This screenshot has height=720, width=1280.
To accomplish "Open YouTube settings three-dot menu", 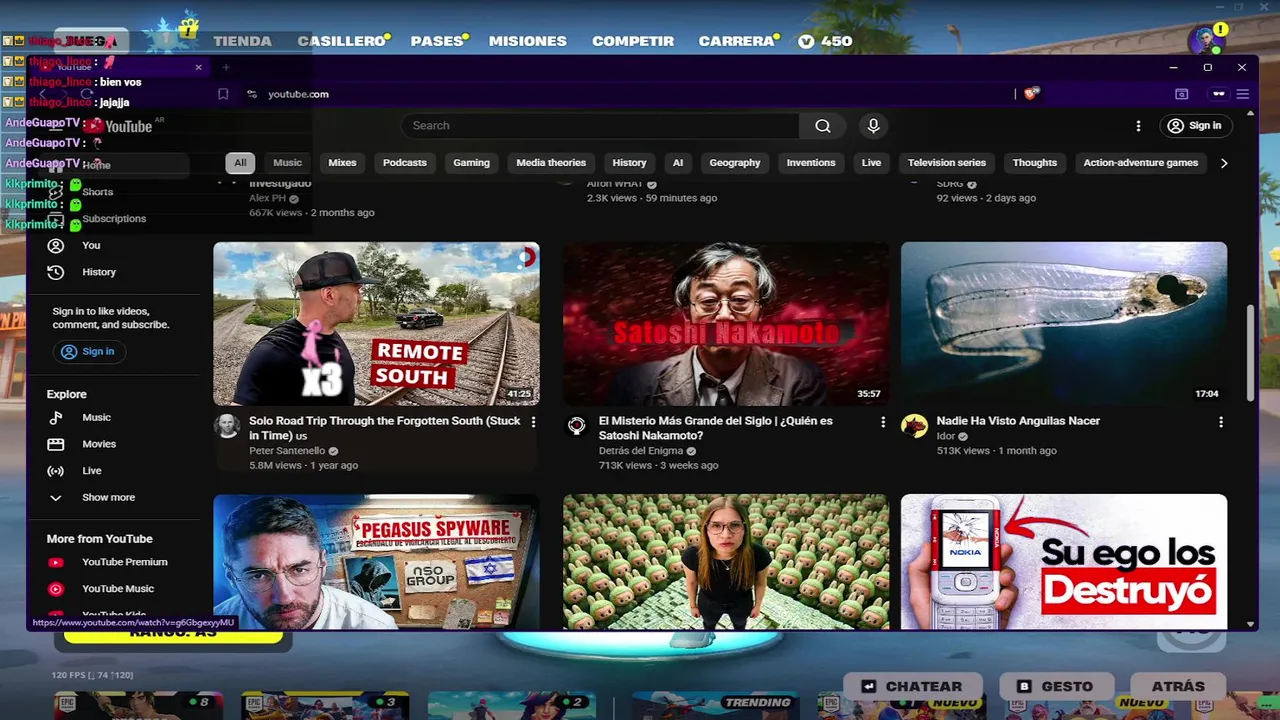I will click(1138, 126).
